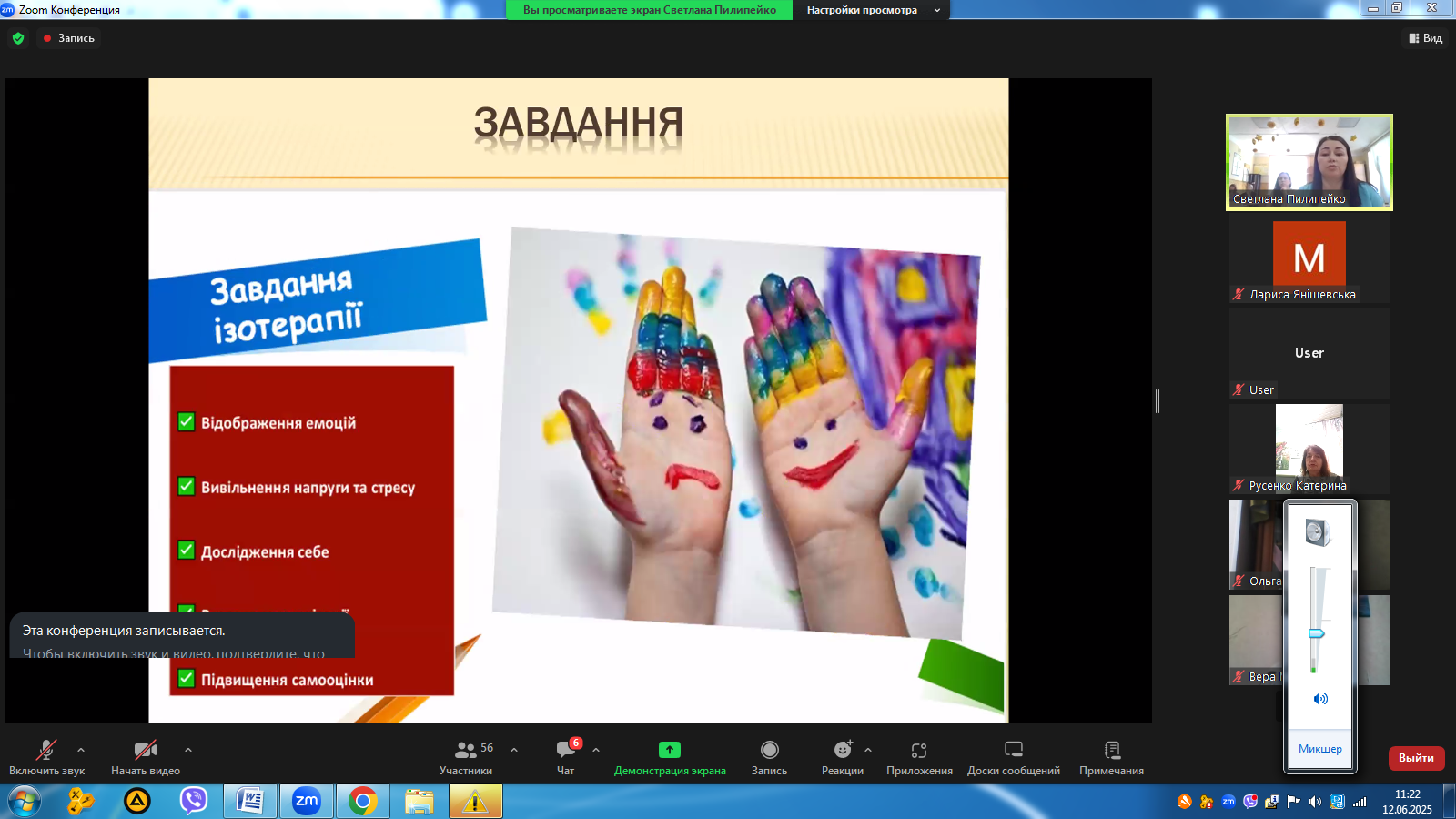Expand reactions options arrow beside Реакции
The width and height of the screenshot is (1456, 819).
coord(868,750)
